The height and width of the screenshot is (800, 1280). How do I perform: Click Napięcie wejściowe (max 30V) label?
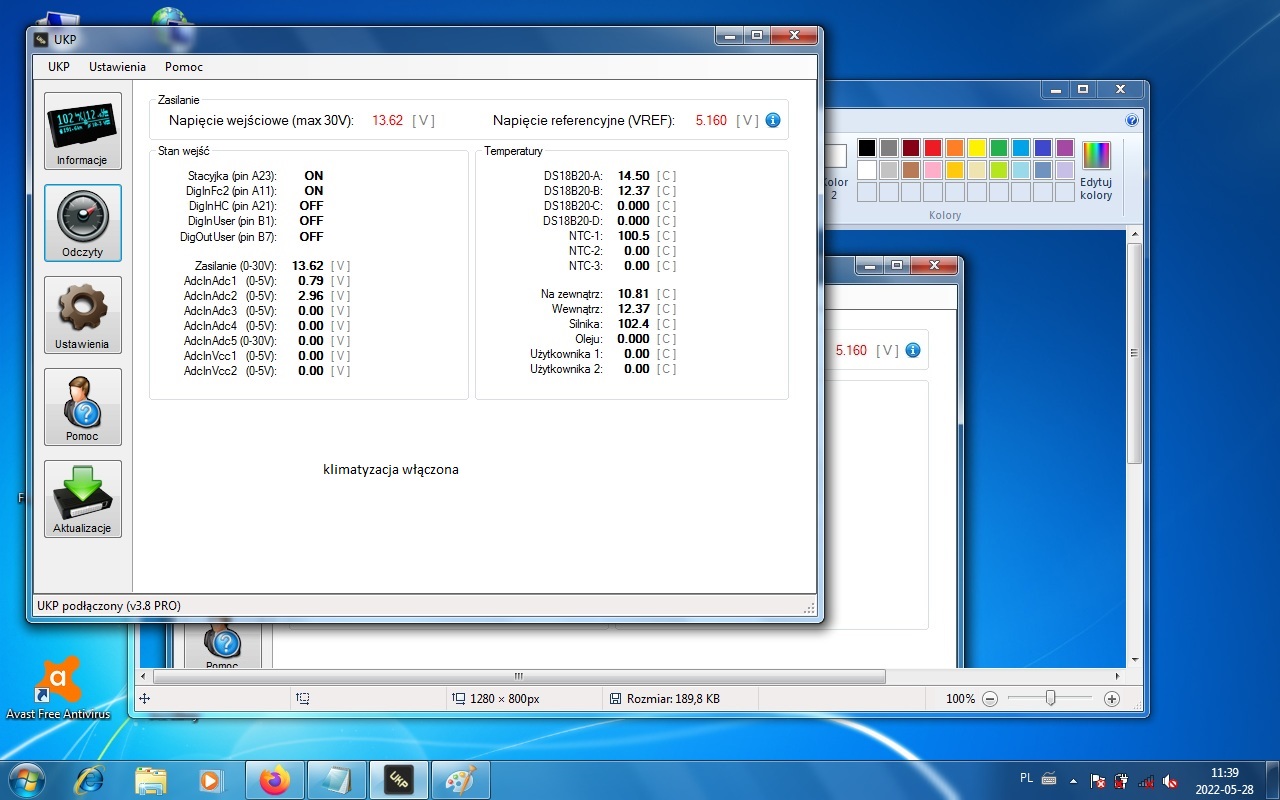tap(262, 120)
